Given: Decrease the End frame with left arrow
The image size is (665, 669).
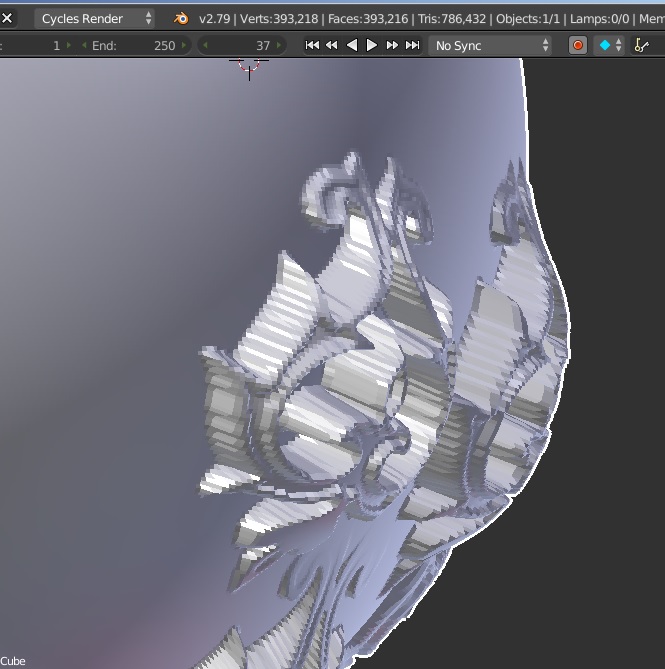Looking at the screenshot, I should point(84,45).
